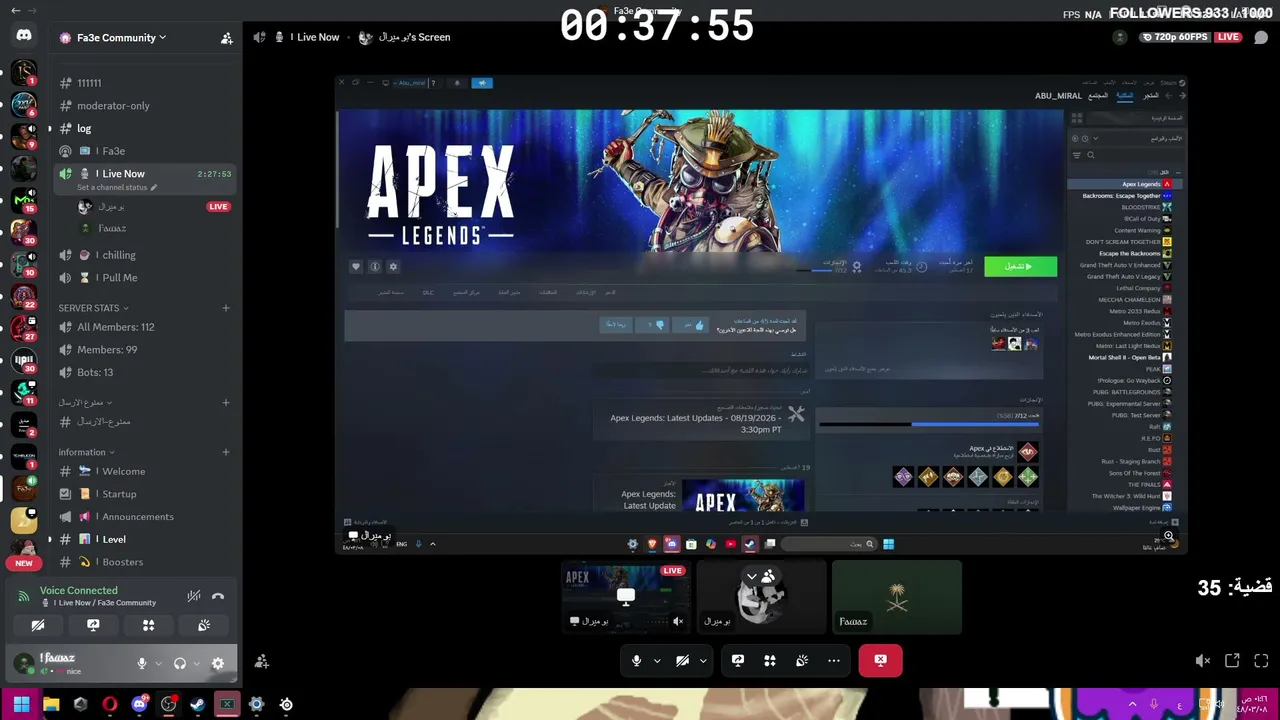Disconnect from voice using the hang-up icon
Viewport: 1280px width, 720px height.
click(x=218, y=596)
